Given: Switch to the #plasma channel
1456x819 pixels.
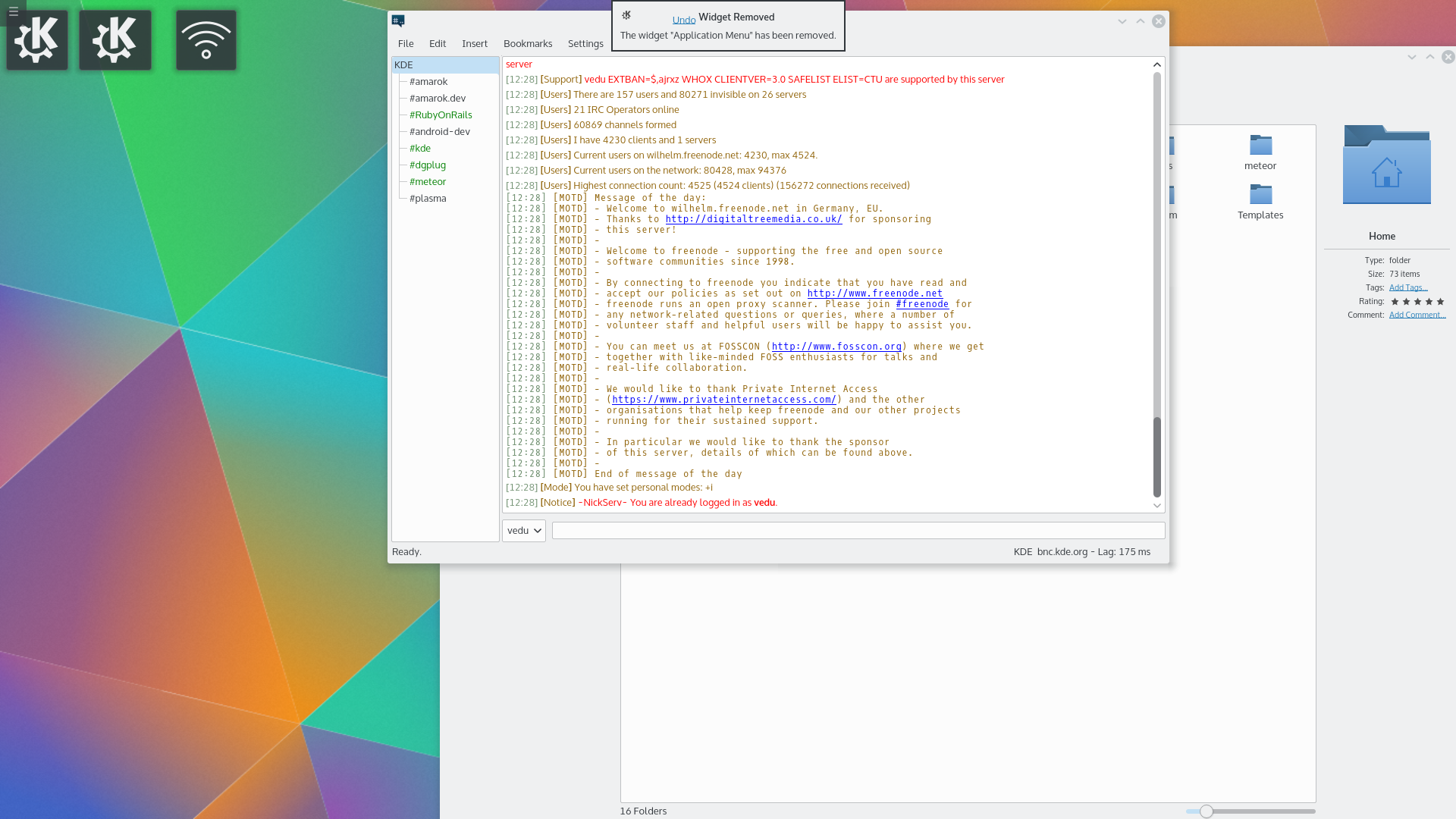Looking at the screenshot, I should click(428, 199).
